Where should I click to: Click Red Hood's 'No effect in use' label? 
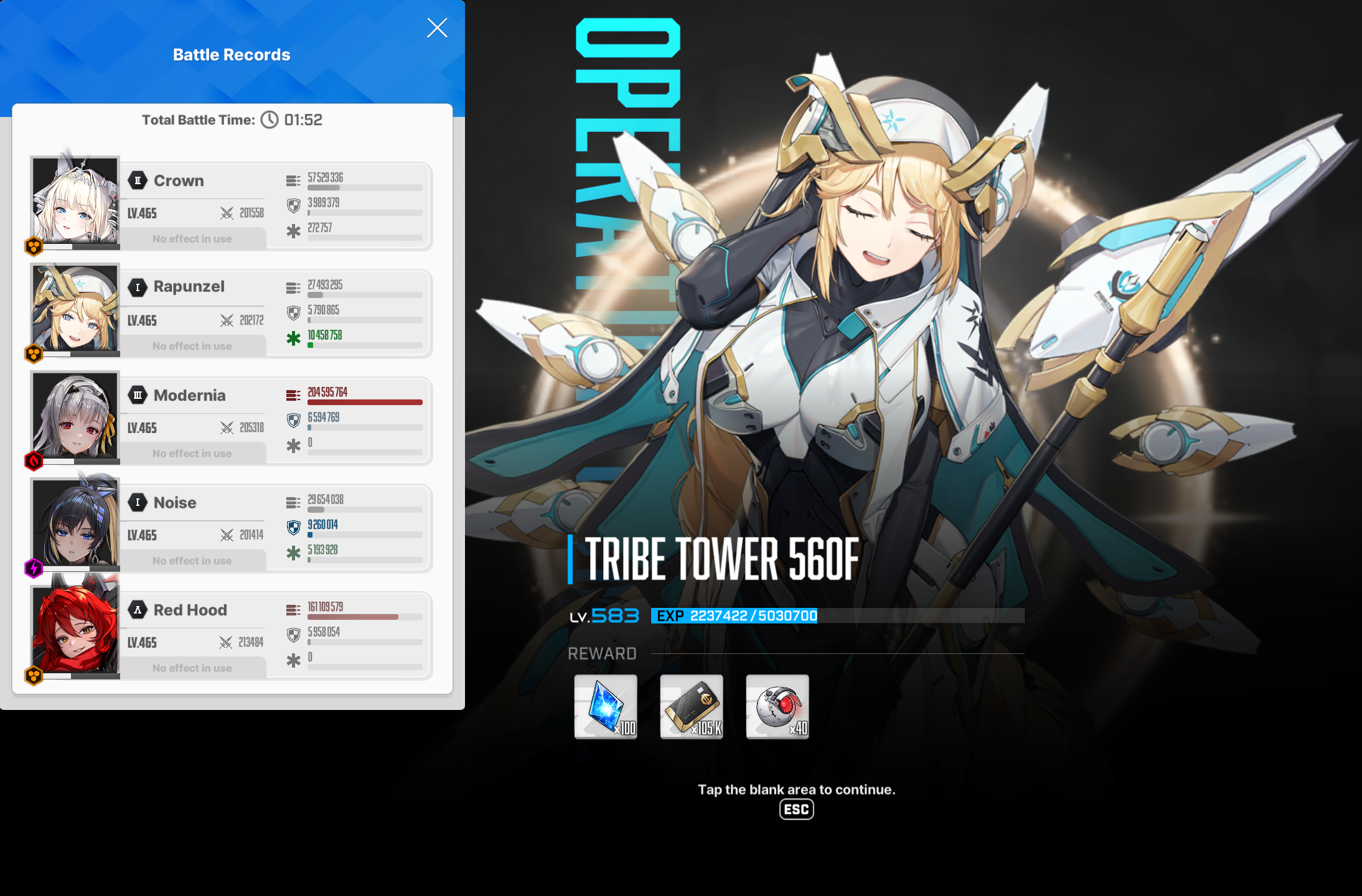192,668
